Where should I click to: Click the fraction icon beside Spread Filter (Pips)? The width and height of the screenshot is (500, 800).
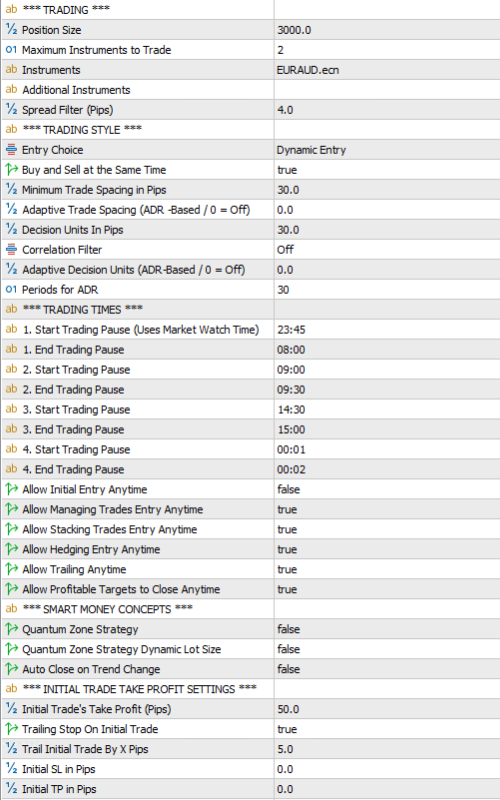(x=11, y=110)
